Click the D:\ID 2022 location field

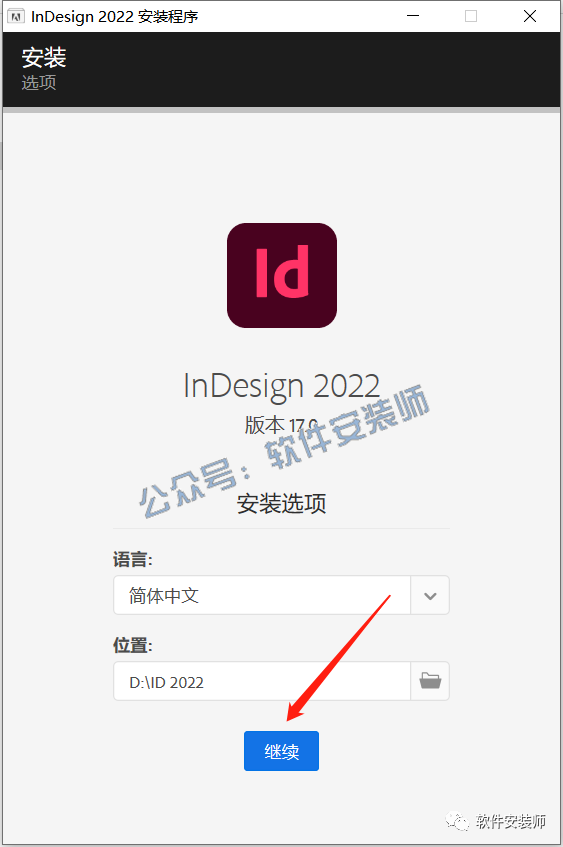click(x=262, y=681)
